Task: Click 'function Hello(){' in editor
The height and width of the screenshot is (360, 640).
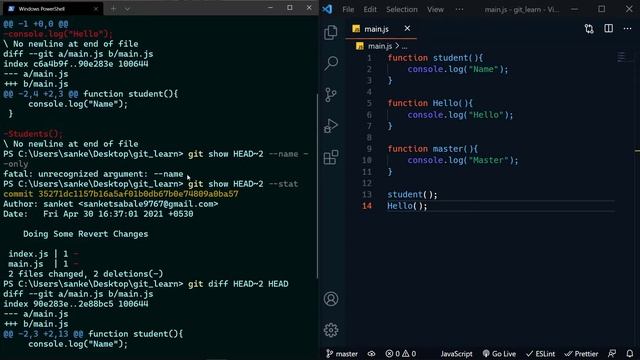Action: click(x=430, y=103)
